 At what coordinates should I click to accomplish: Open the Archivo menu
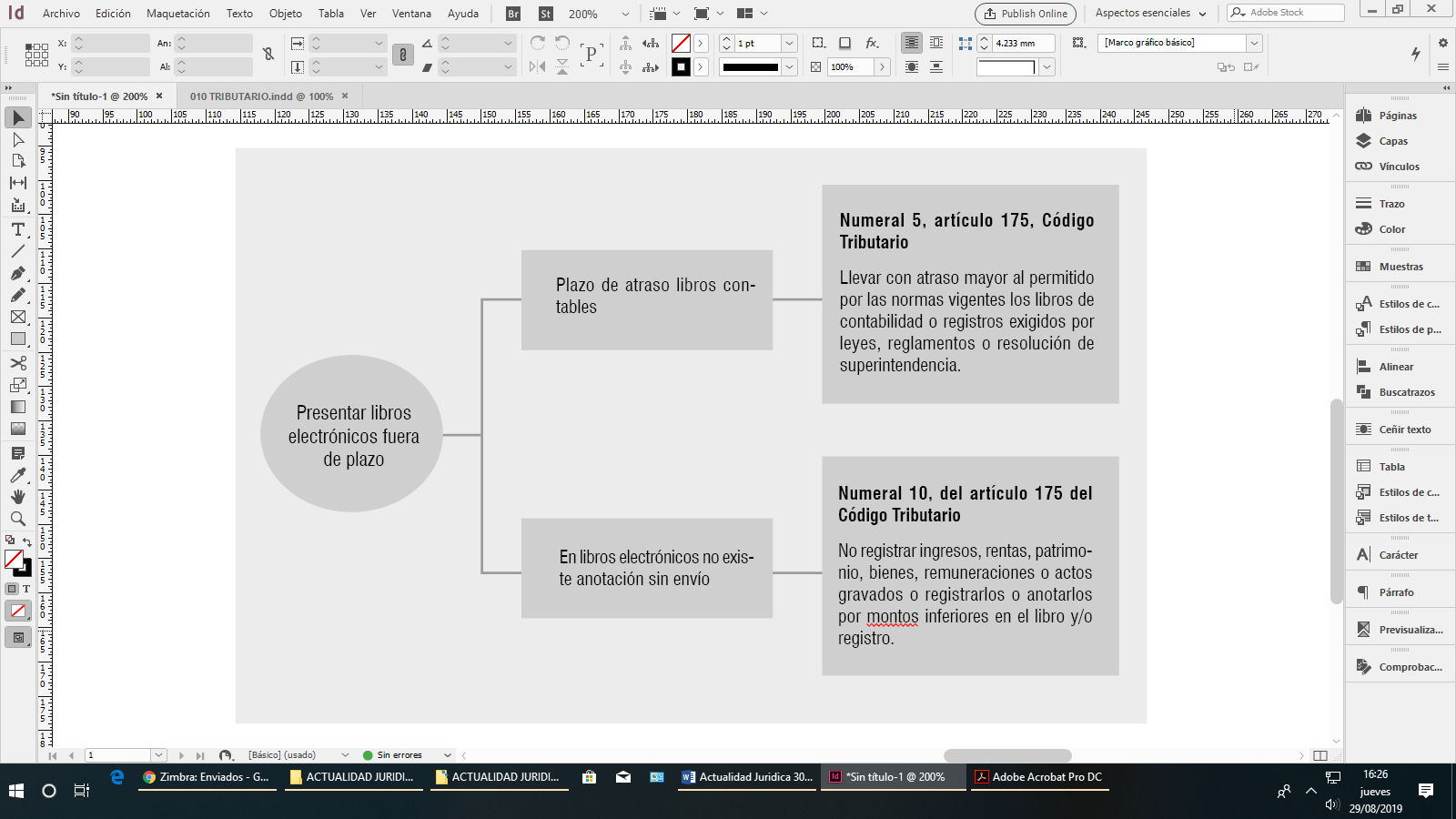[61, 14]
